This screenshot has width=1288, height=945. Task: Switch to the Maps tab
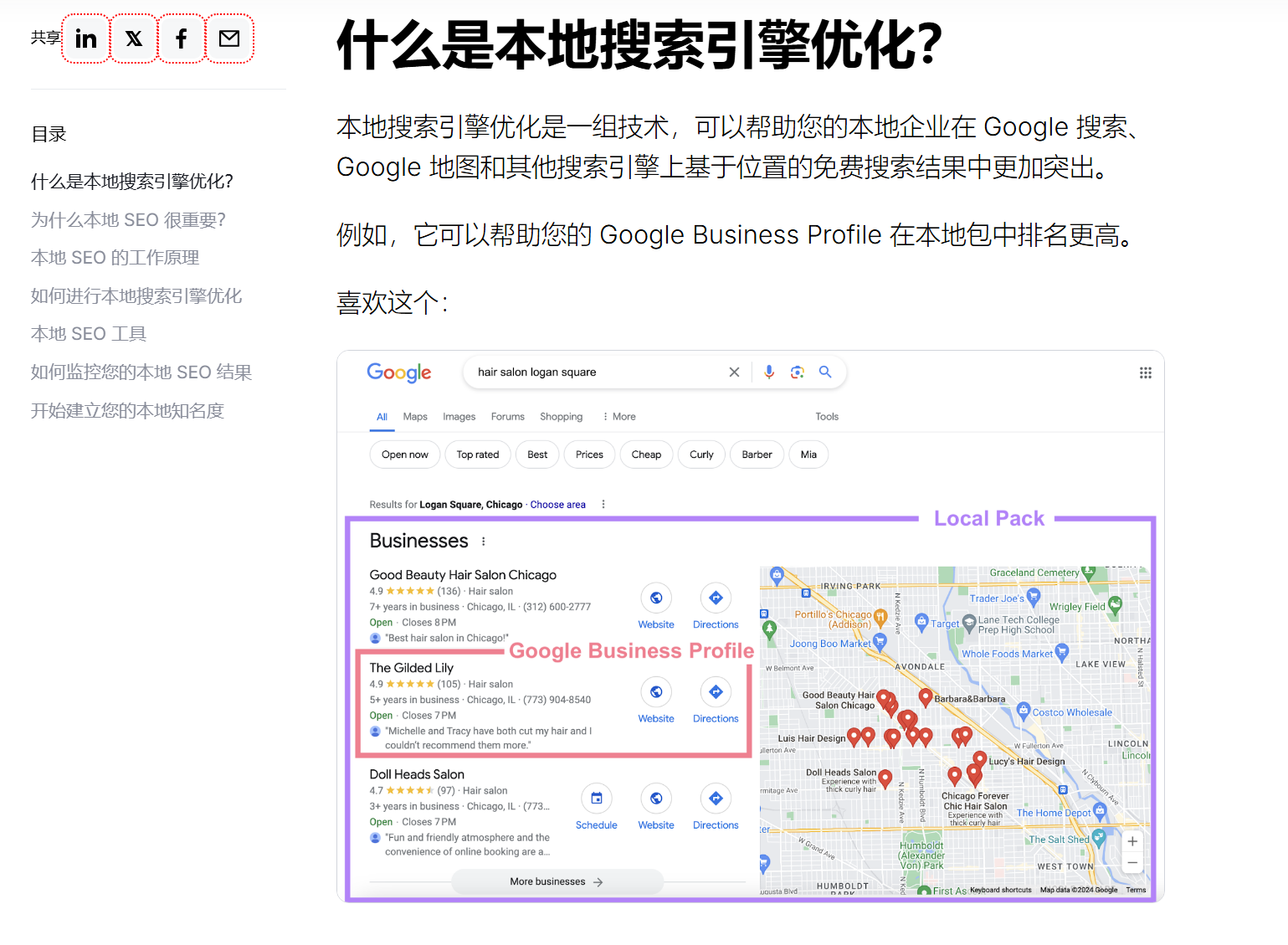click(x=415, y=417)
